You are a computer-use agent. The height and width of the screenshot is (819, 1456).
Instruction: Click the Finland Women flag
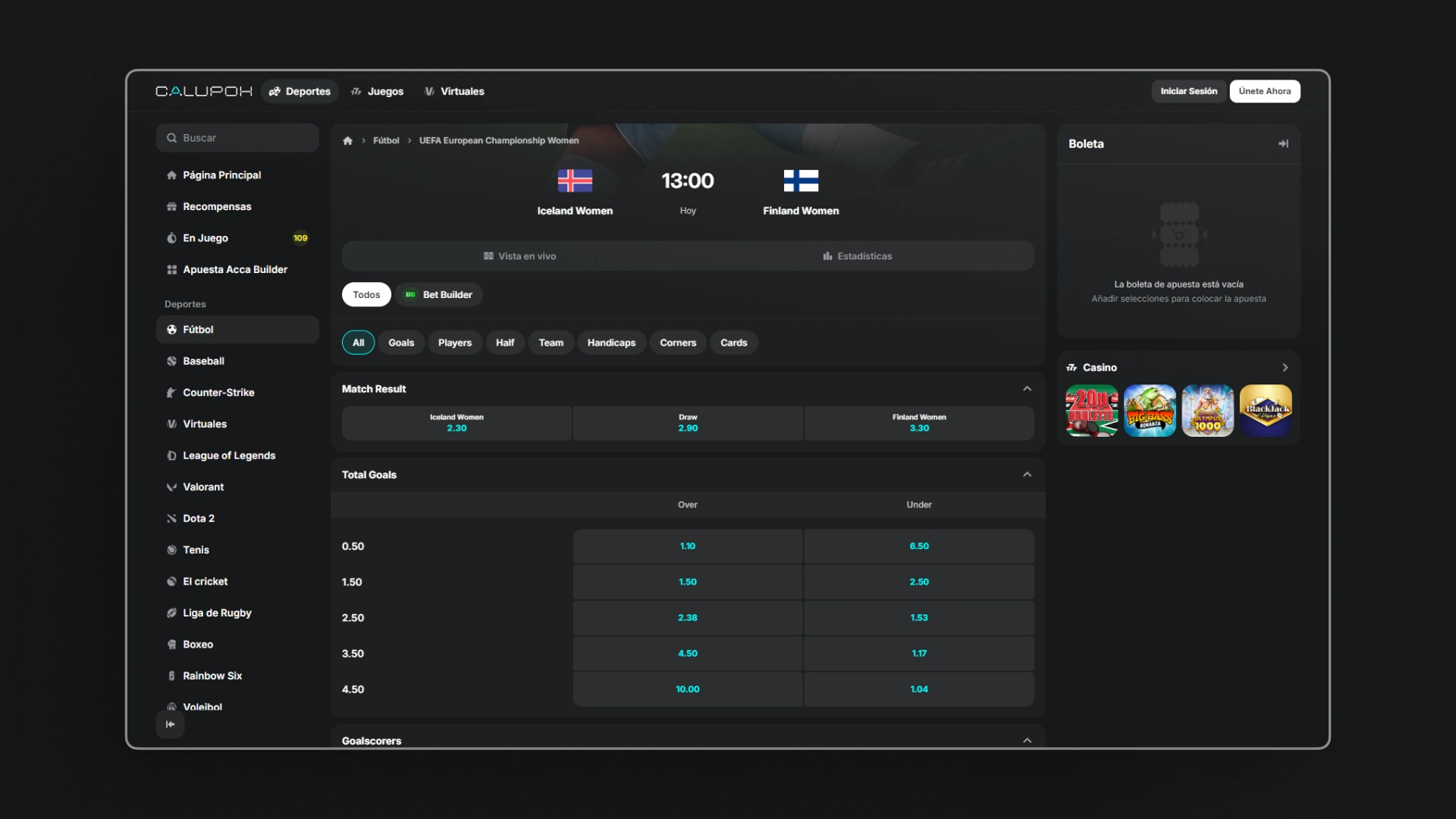tap(801, 180)
